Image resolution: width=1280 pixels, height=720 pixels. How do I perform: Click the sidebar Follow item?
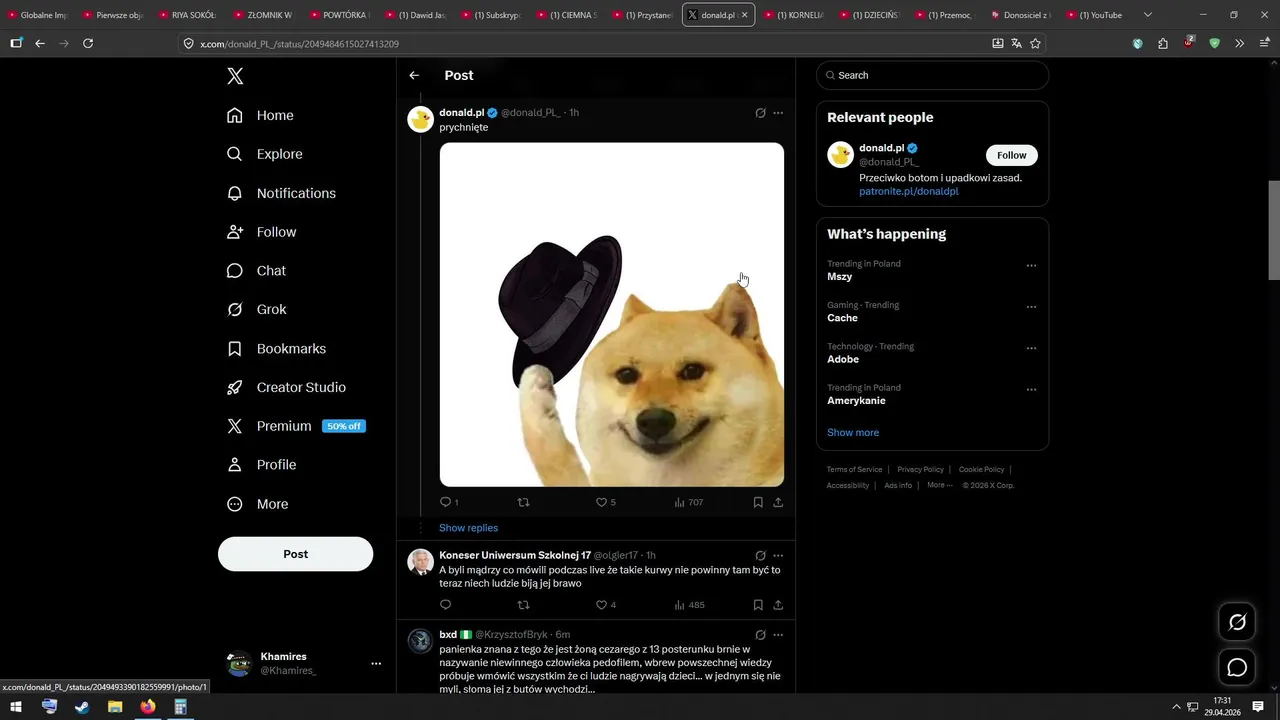[261, 232]
